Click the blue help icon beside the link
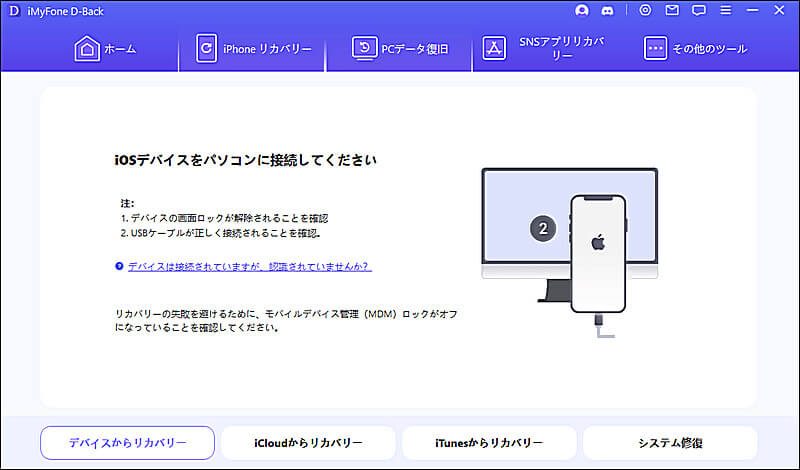The image size is (800, 470). tap(119, 266)
